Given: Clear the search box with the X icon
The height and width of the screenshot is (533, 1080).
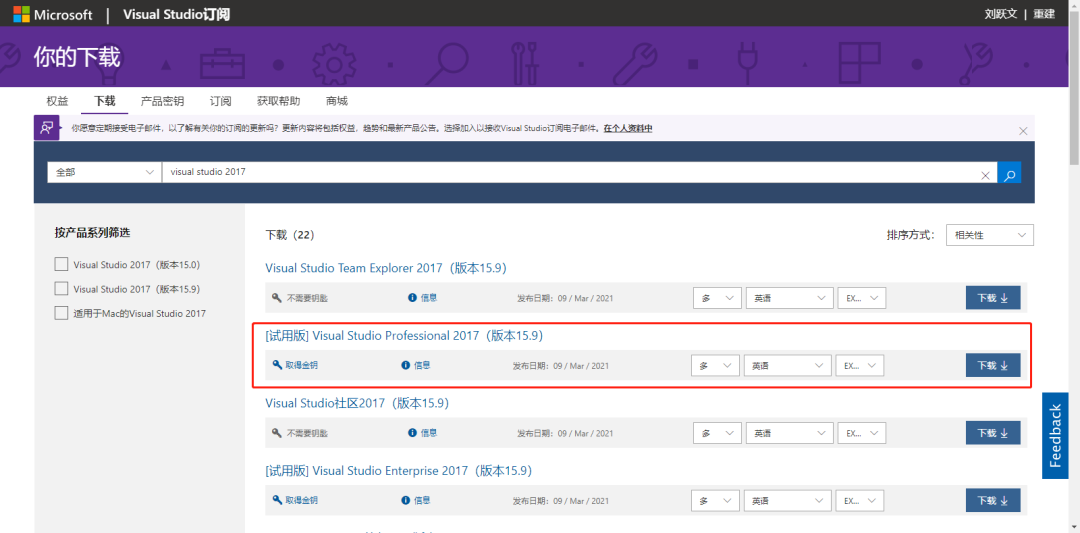Looking at the screenshot, I should pyautogui.click(x=986, y=175).
